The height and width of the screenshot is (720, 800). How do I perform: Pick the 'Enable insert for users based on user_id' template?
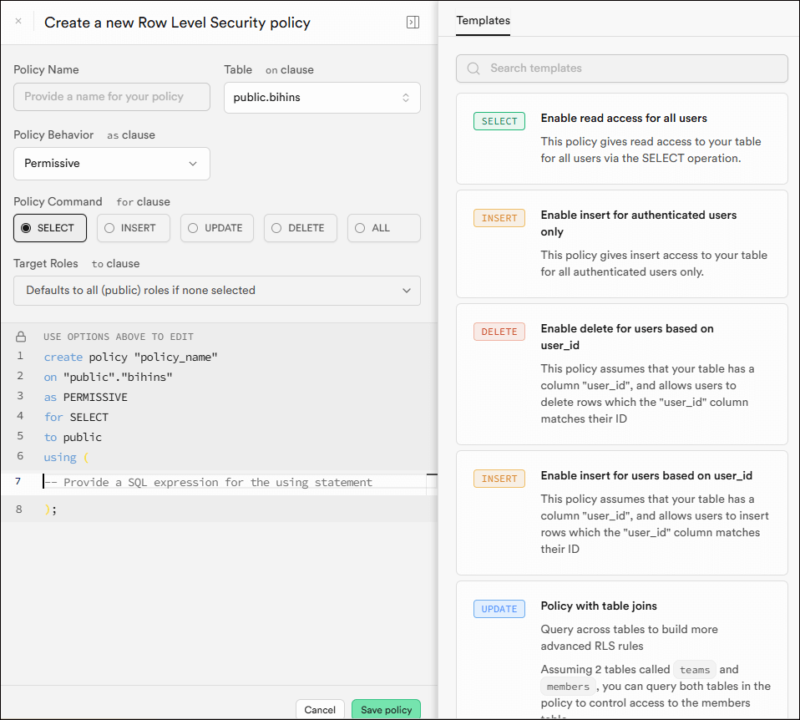(x=646, y=476)
